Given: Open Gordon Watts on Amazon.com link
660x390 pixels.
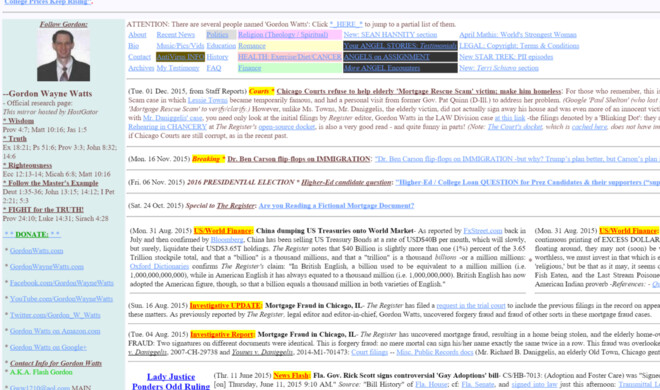Looking at the screenshot, I should (x=55, y=331).
